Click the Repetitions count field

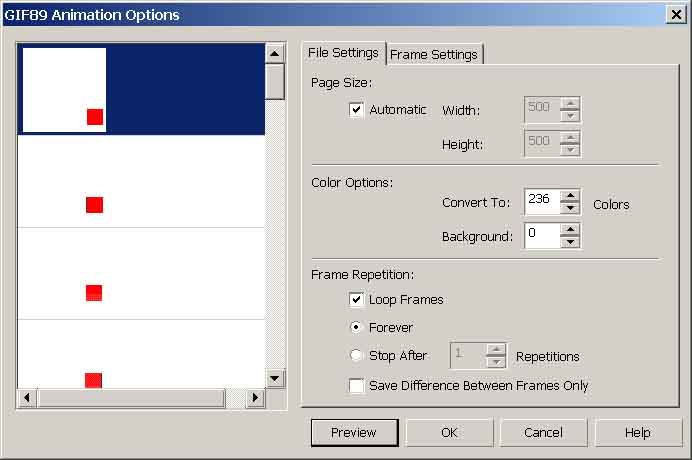click(x=468, y=355)
